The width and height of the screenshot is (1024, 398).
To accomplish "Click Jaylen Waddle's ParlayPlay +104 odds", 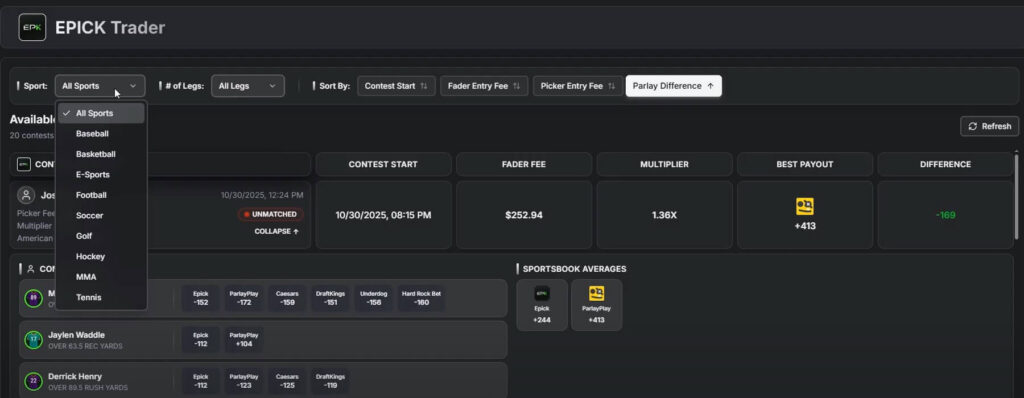I will 244,339.
